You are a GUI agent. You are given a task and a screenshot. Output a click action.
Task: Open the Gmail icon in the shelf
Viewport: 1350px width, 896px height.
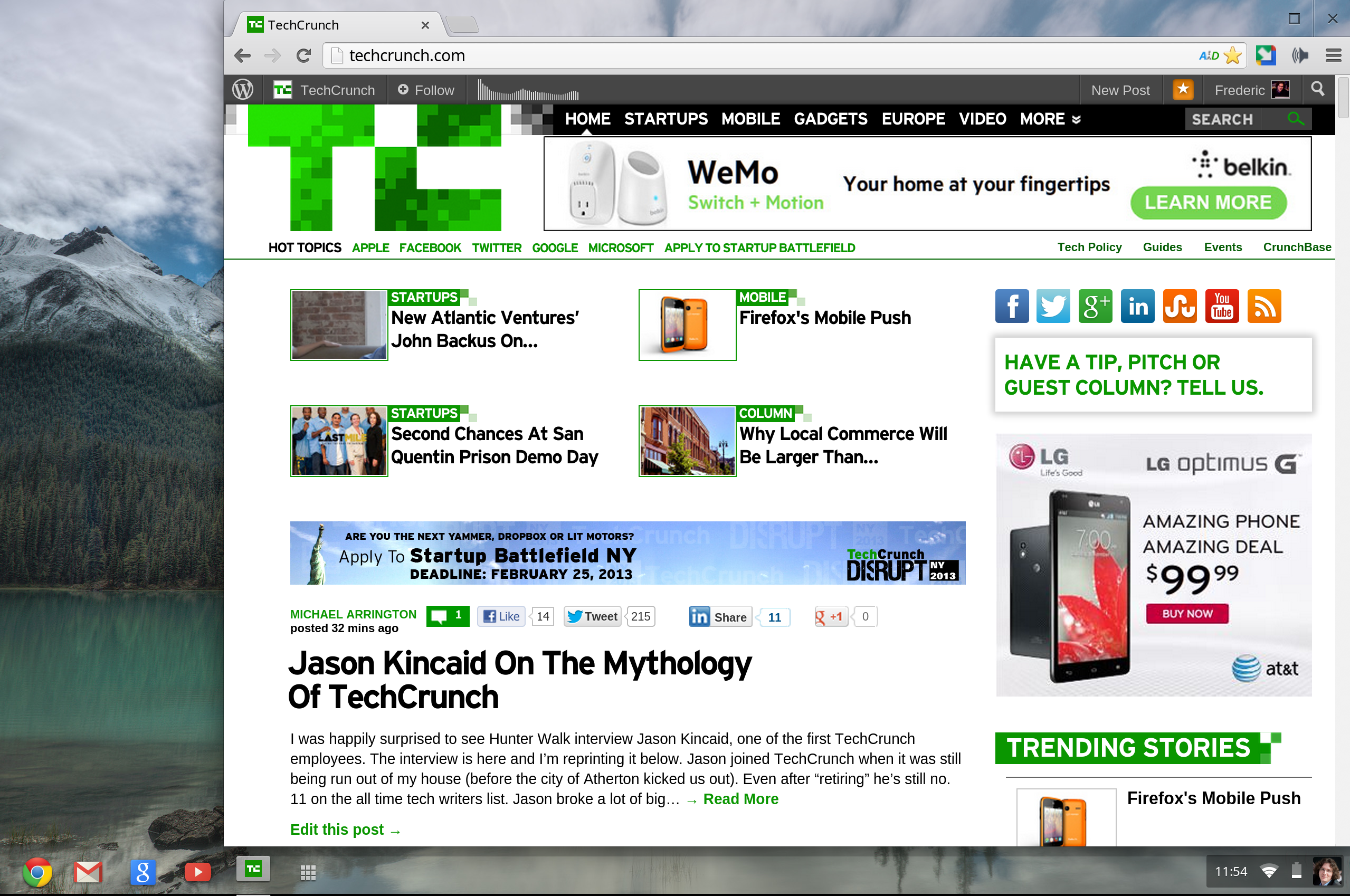(x=88, y=871)
